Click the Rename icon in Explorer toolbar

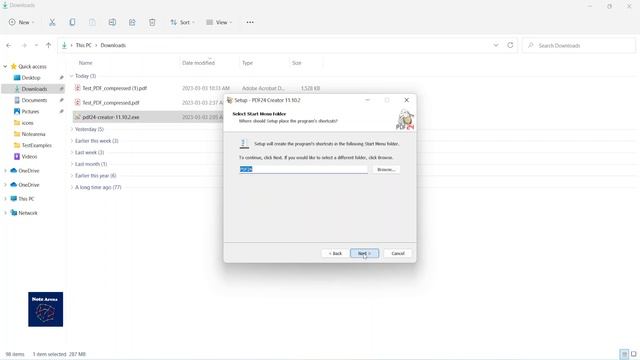click(112, 22)
